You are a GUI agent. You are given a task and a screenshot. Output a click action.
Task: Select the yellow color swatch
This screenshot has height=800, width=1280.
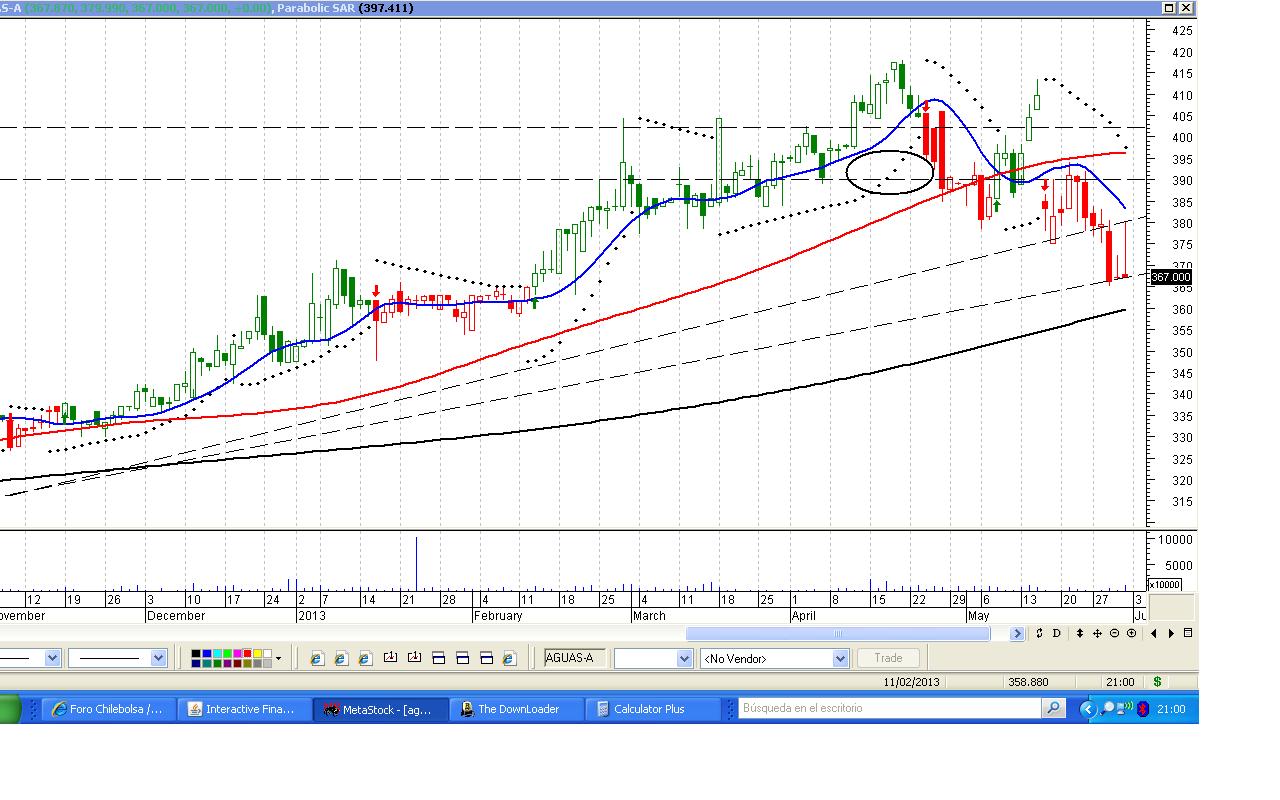(257, 654)
